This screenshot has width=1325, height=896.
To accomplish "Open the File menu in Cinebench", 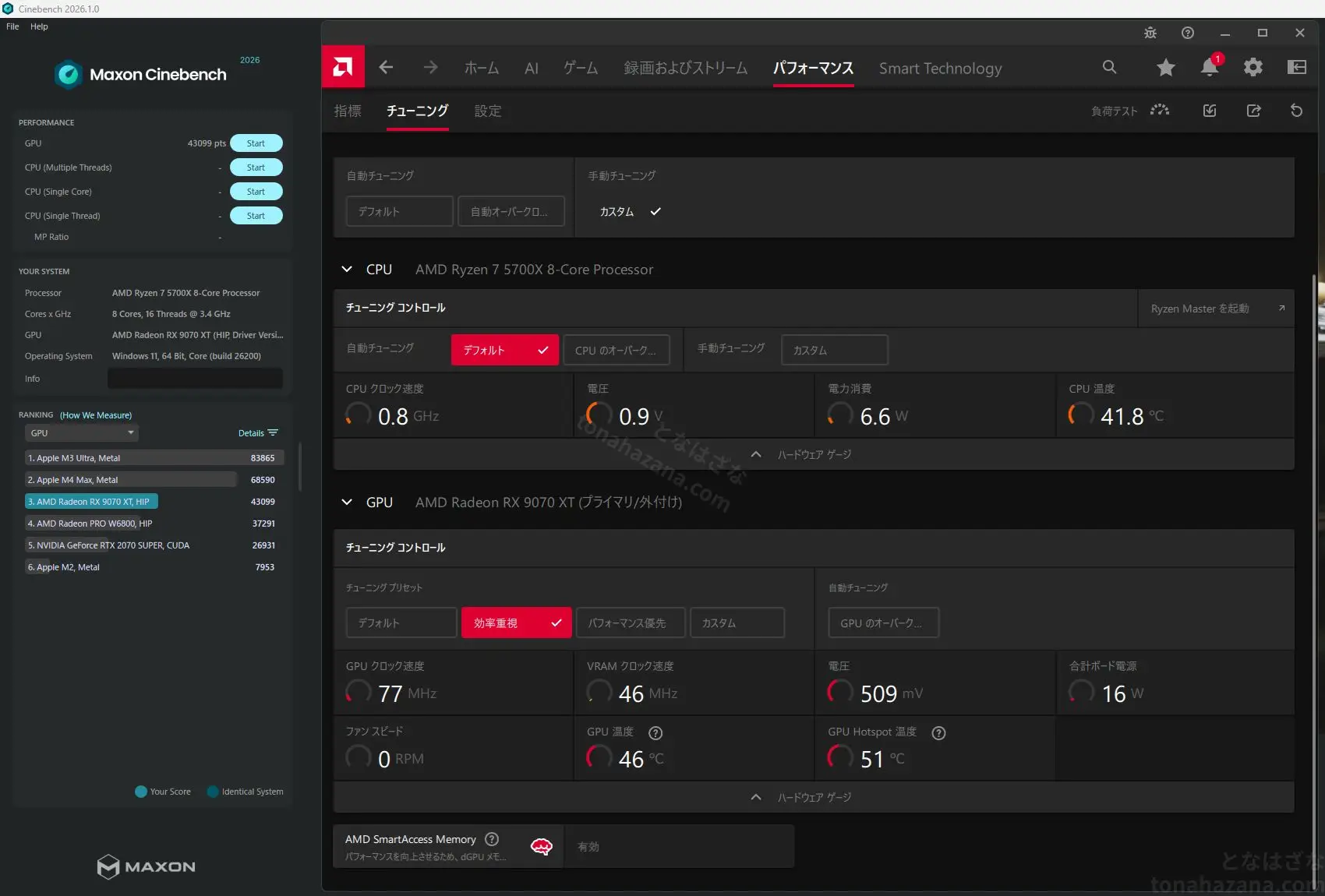I will tap(12, 26).
